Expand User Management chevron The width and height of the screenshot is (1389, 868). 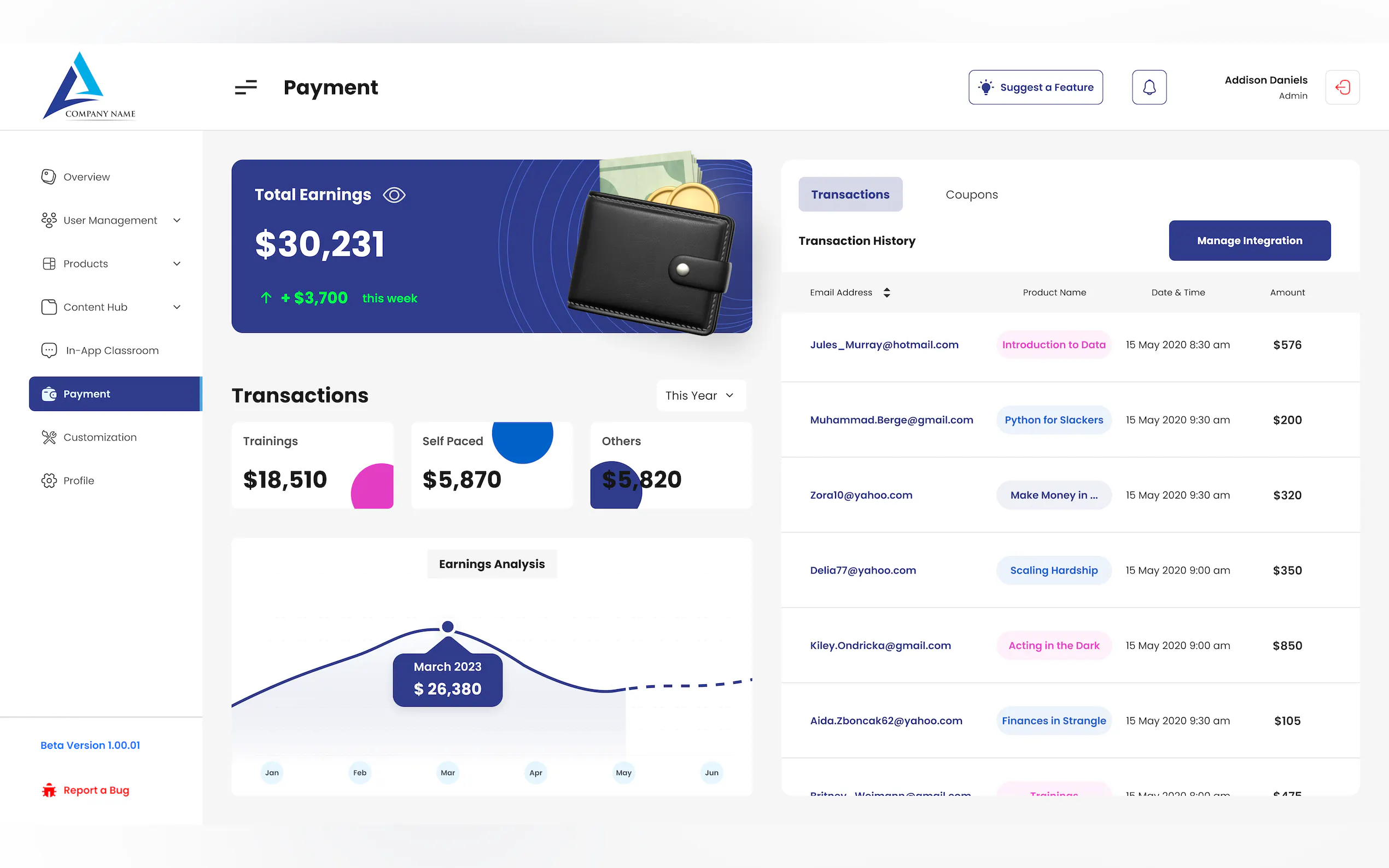(177, 220)
